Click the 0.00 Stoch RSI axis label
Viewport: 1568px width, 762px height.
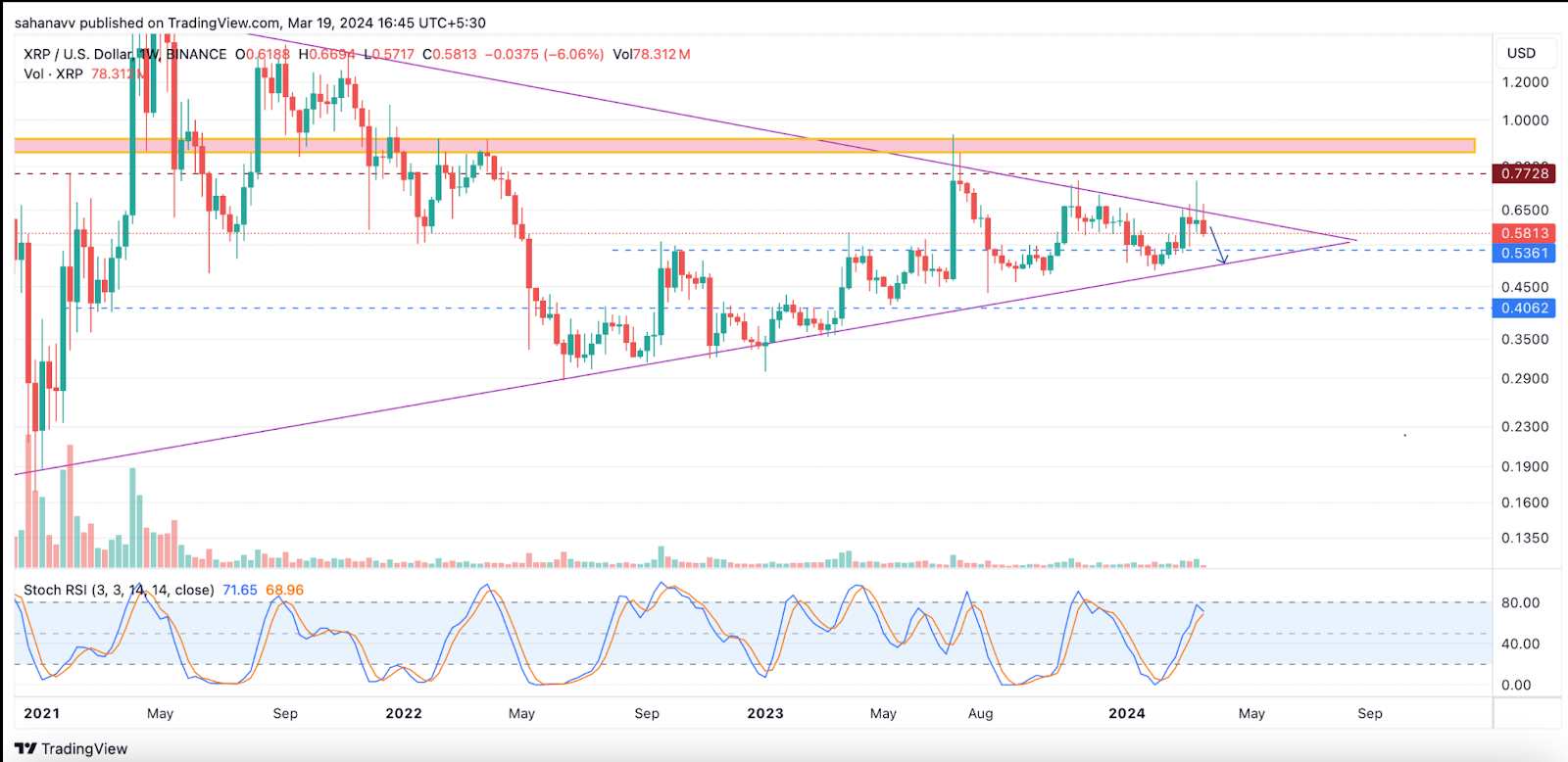click(1516, 685)
